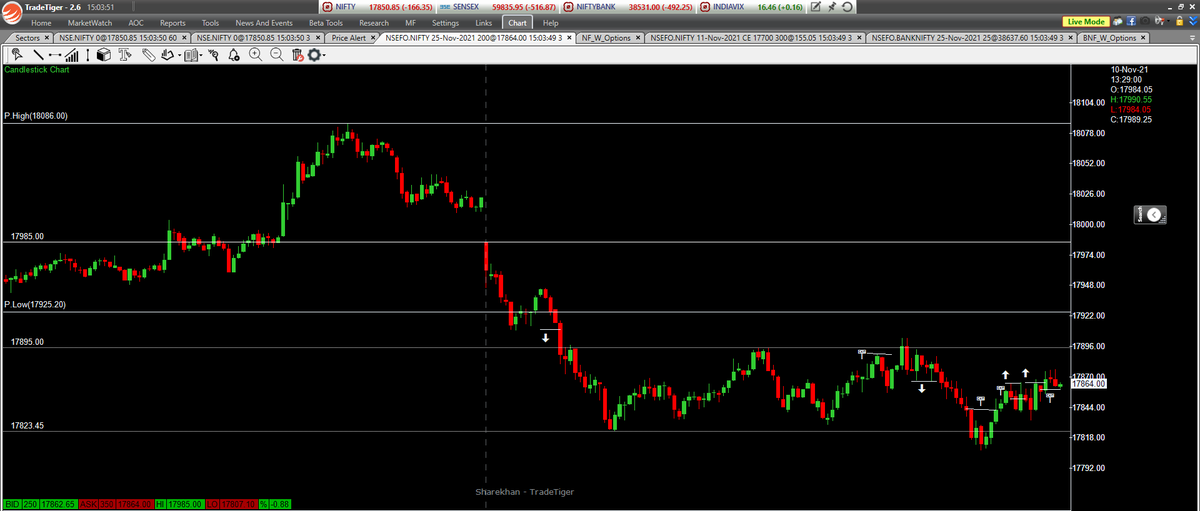Select the vertical line tool
1200x511 pixels.
(88, 54)
